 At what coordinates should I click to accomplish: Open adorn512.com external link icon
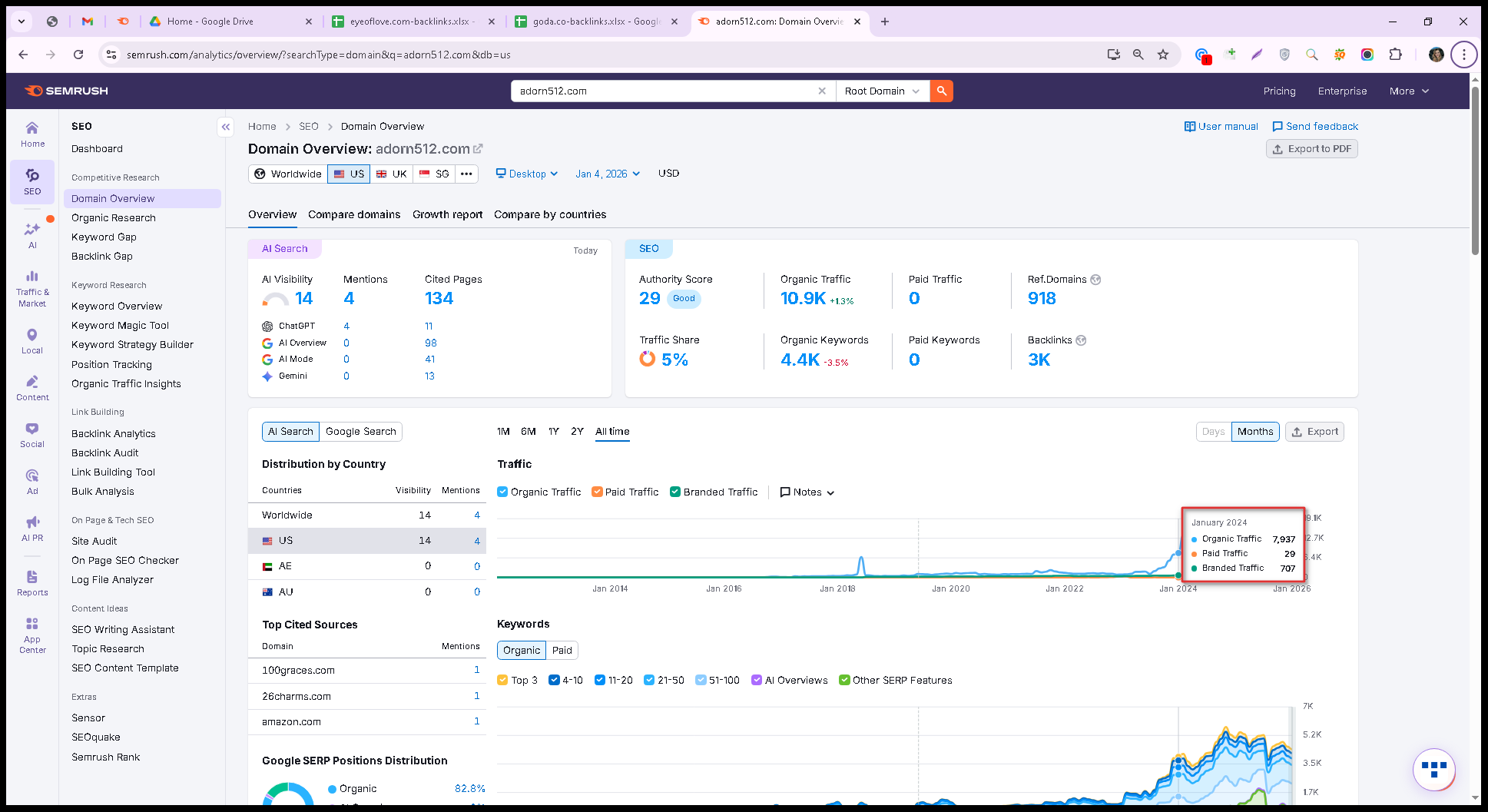[x=478, y=148]
